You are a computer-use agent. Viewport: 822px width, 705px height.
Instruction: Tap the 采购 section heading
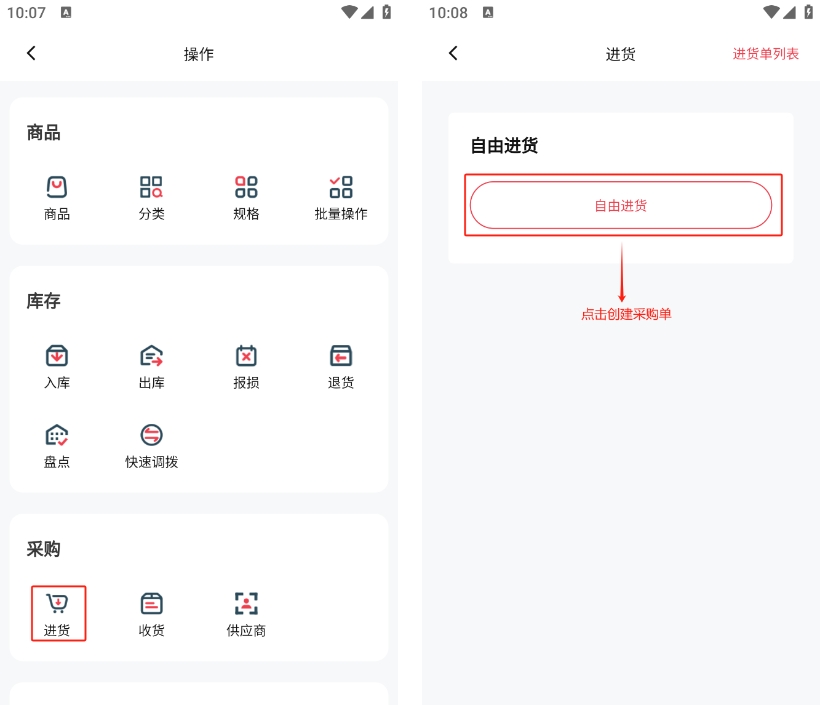tap(44, 549)
